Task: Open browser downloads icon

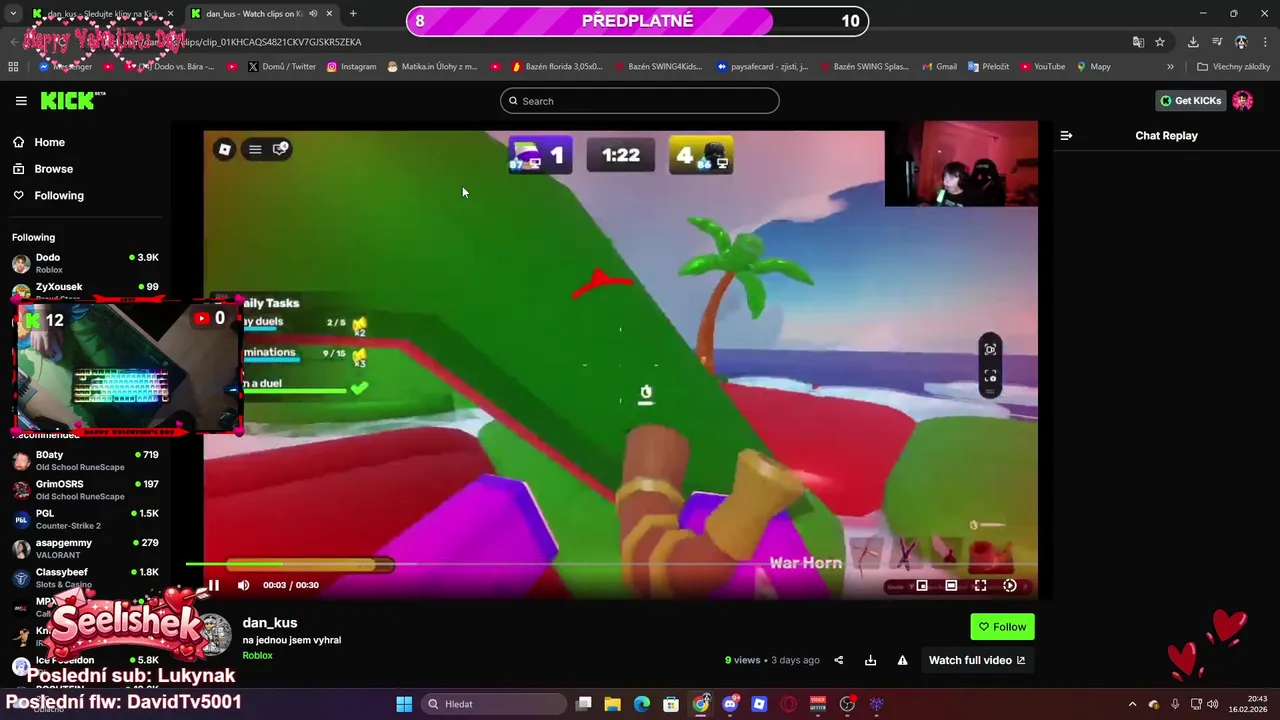Action: click(x=1193, y=42)
